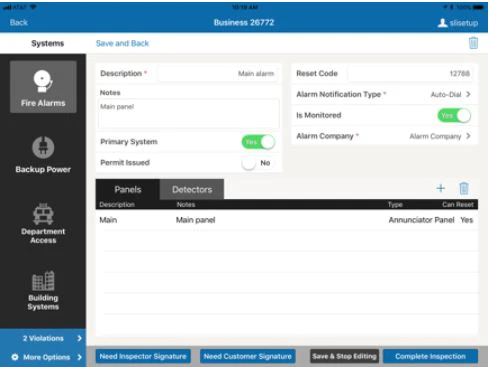Click the Reset Code input field
The height and width of the screenshot is (367, 490).
point(410,73)
